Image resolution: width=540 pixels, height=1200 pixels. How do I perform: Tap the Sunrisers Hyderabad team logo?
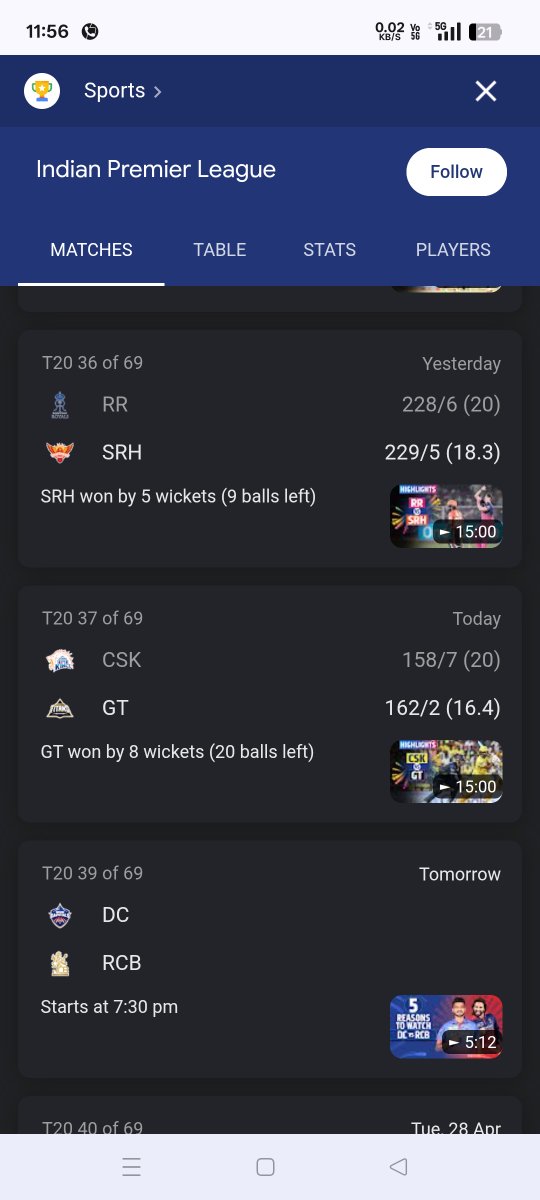tap(60, 453)
